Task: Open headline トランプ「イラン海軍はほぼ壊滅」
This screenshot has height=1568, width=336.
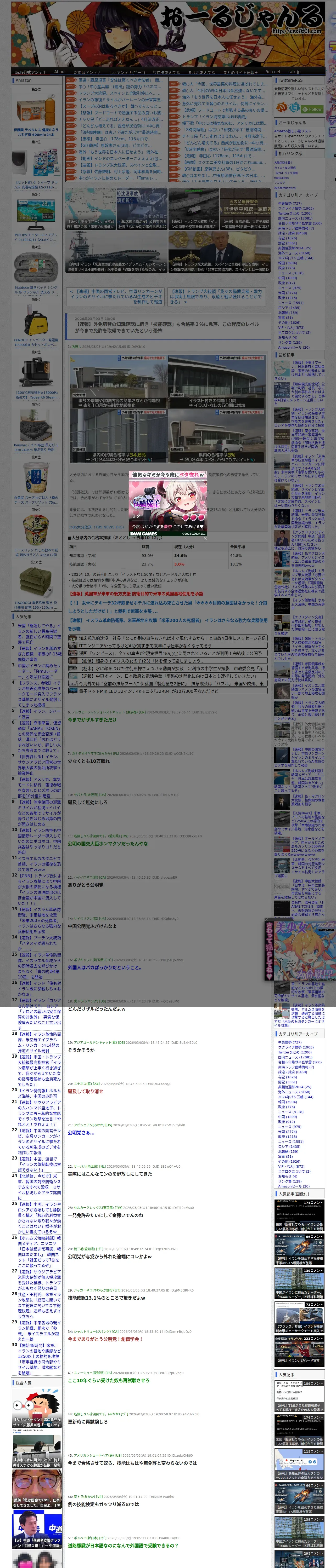Action: tap(214, 116)
